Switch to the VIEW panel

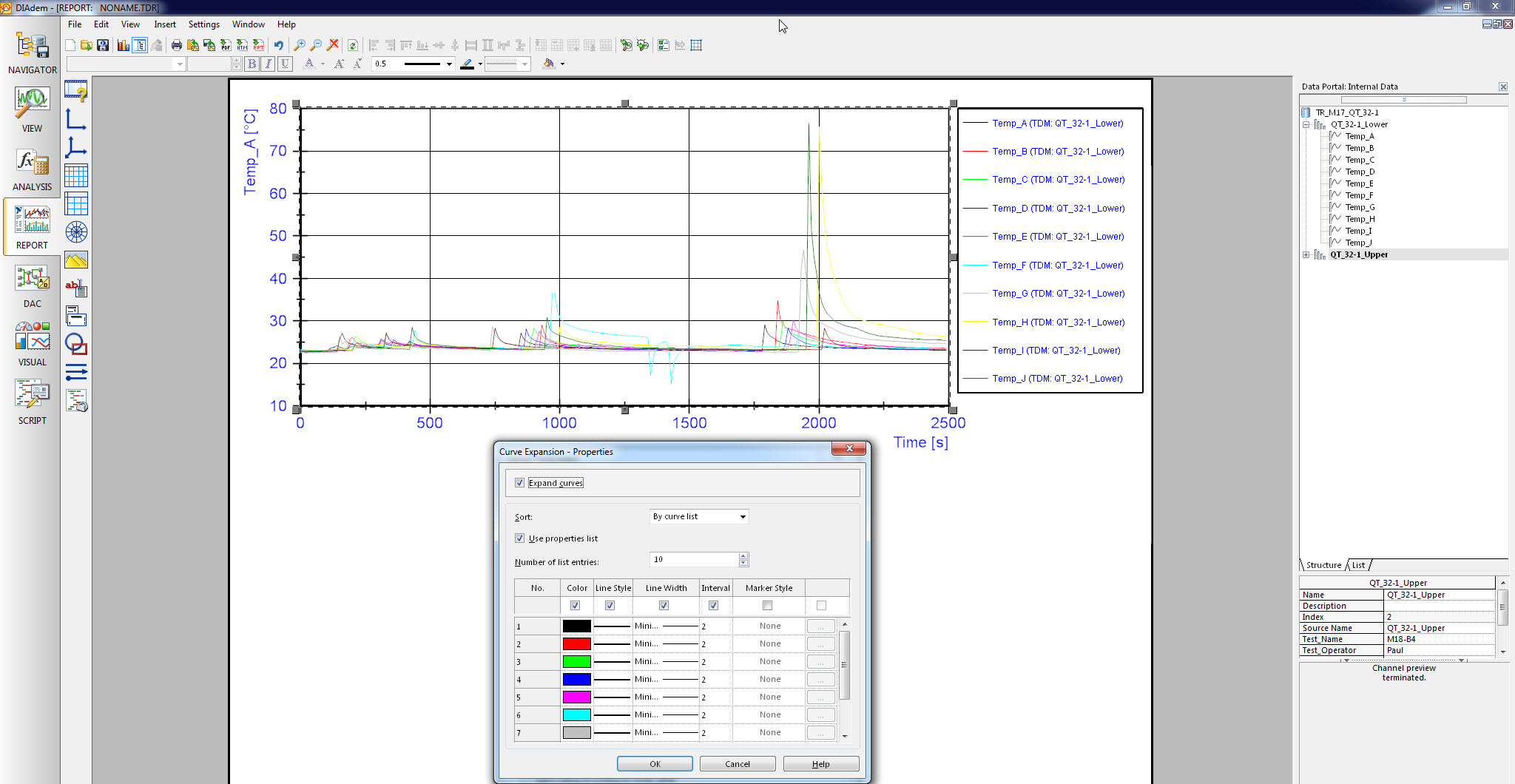[x=32, y=109]
